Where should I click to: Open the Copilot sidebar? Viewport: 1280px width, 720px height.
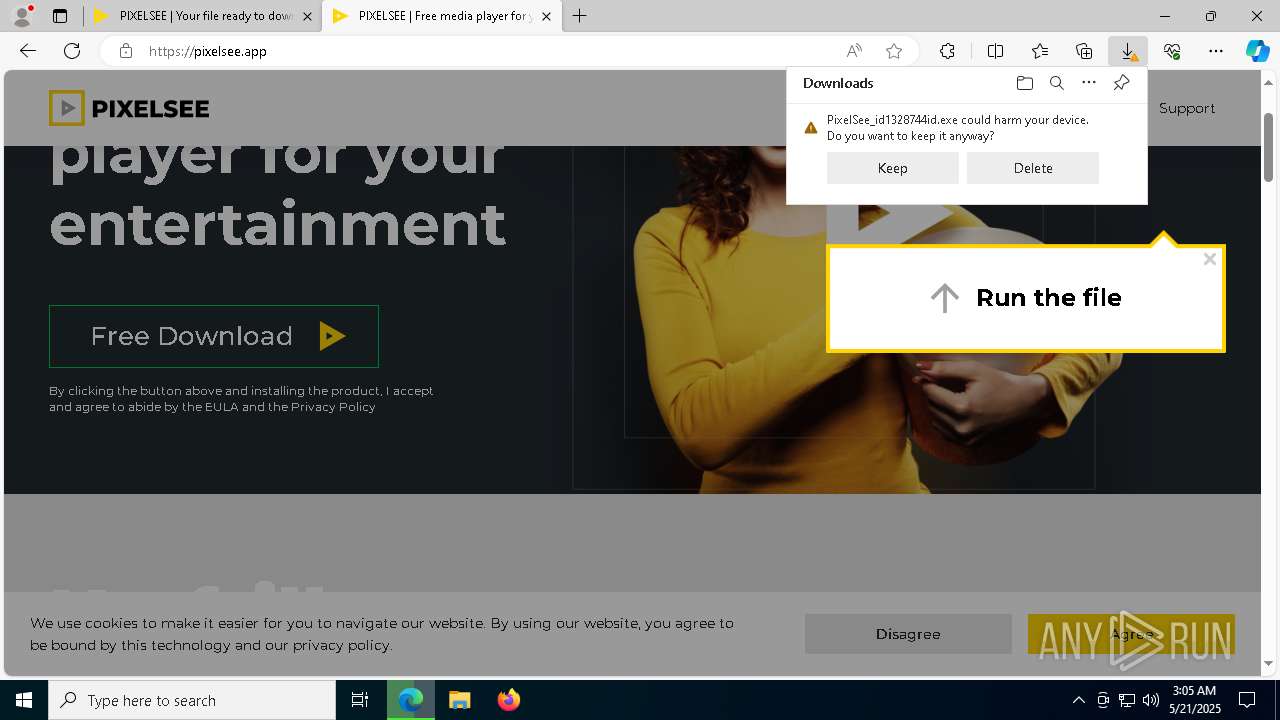point(1258,51)
